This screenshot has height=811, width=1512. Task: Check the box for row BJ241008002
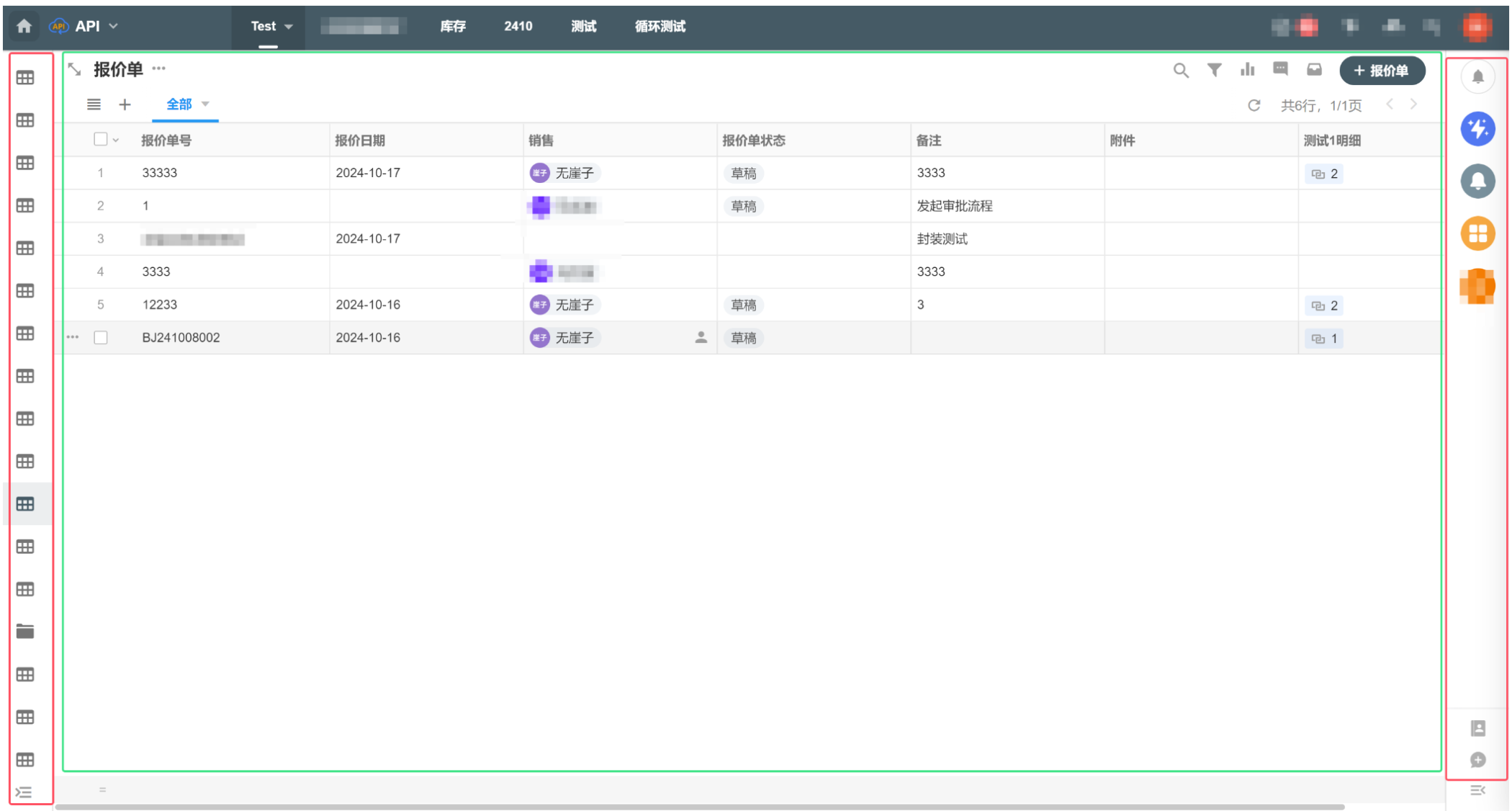tap(101, 338)
